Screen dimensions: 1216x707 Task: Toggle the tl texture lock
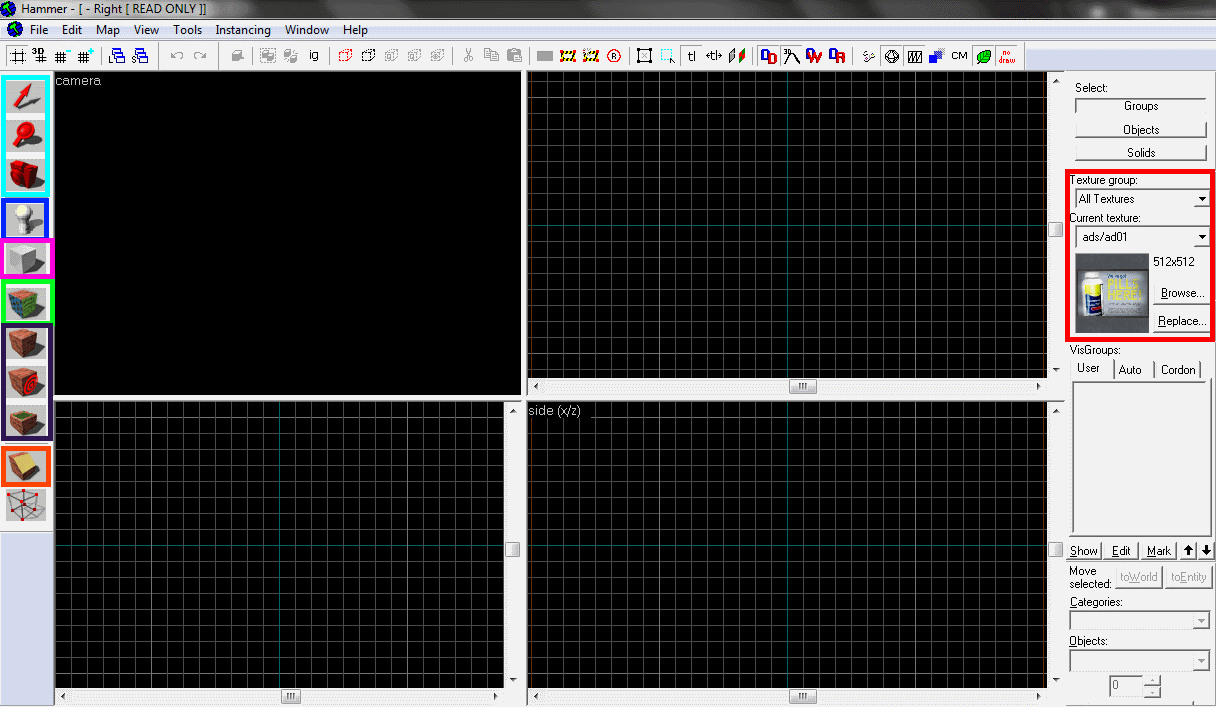691,56
